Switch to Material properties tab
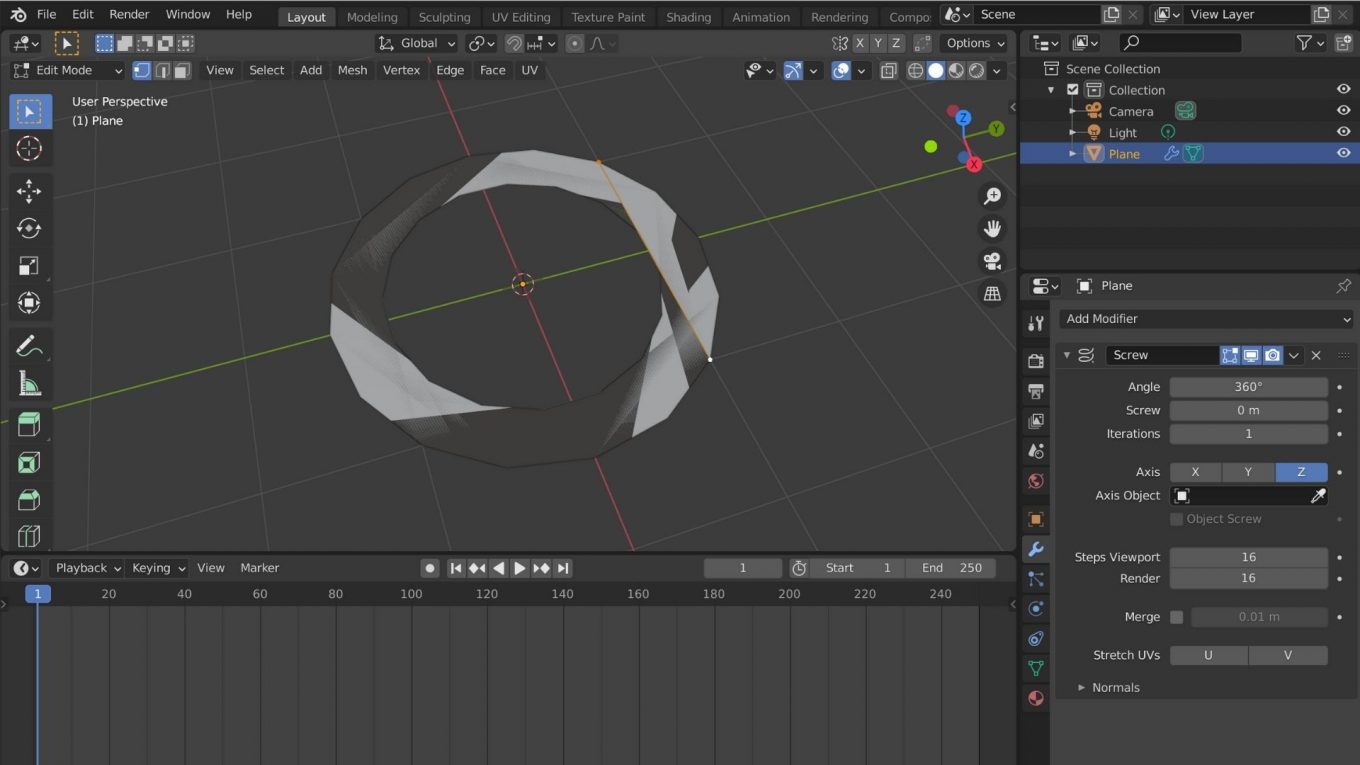Viewport: 1360px width, 765px height. (x=1035, y=698)
